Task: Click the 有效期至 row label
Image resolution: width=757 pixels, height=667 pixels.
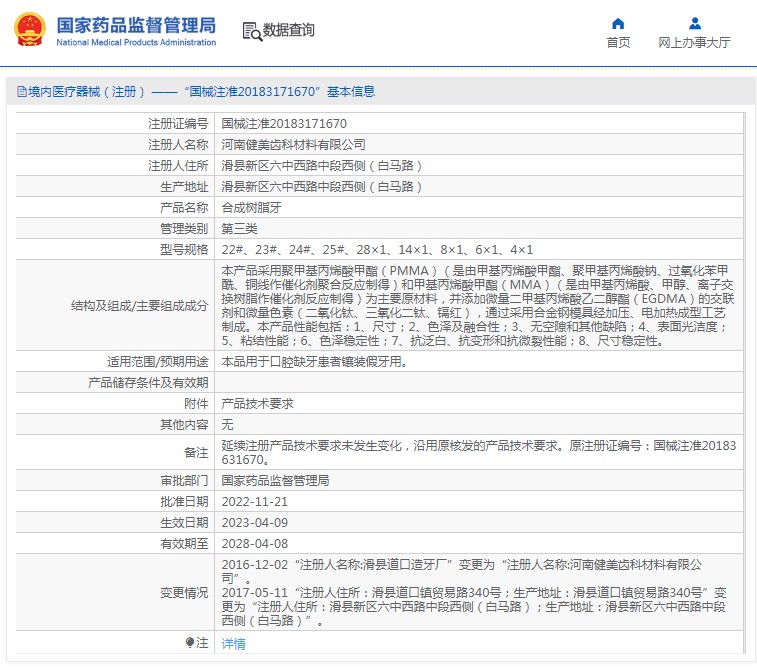Action: pos(184,543)
